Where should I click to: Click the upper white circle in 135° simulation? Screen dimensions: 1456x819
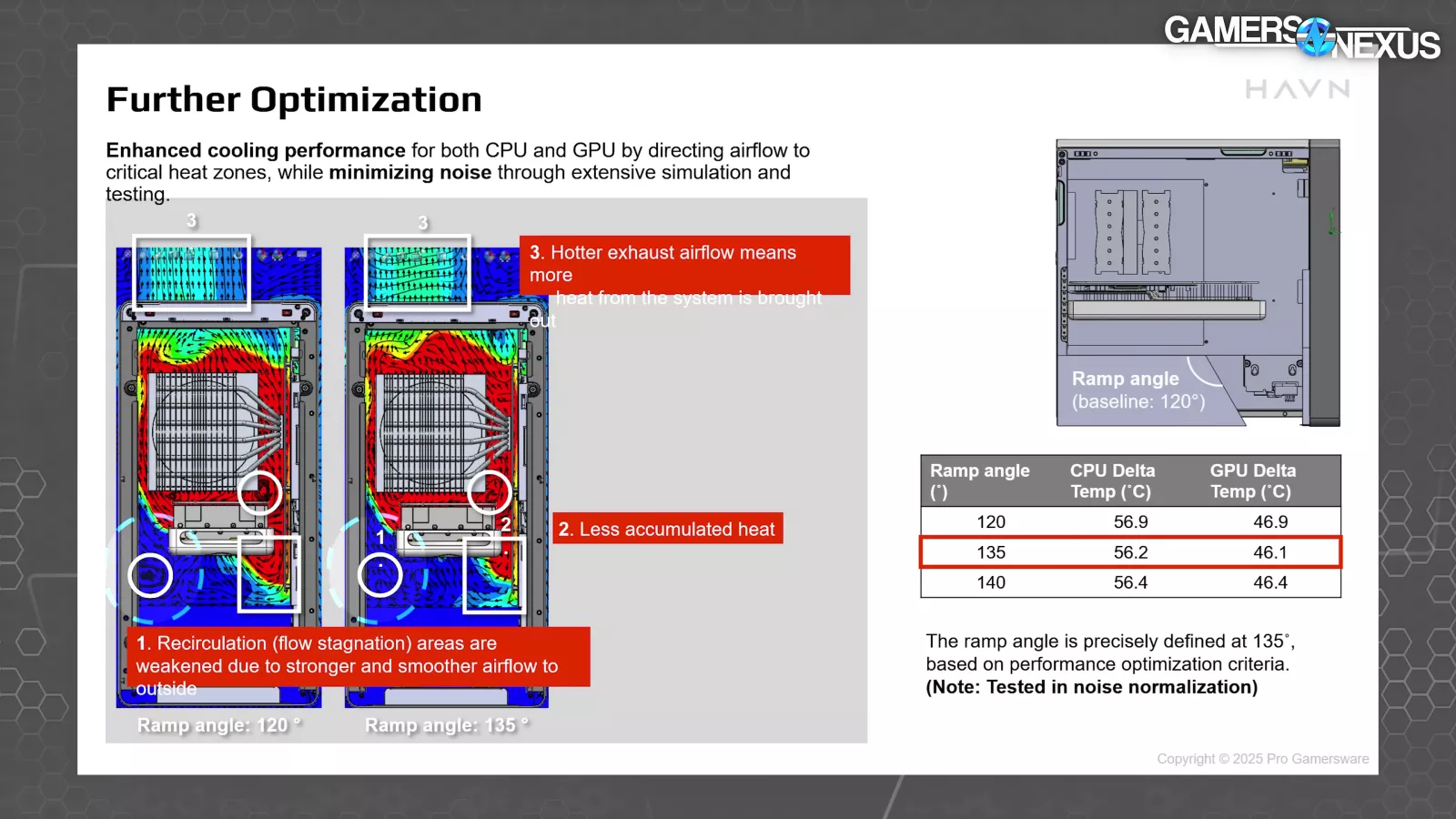point(490,492)
